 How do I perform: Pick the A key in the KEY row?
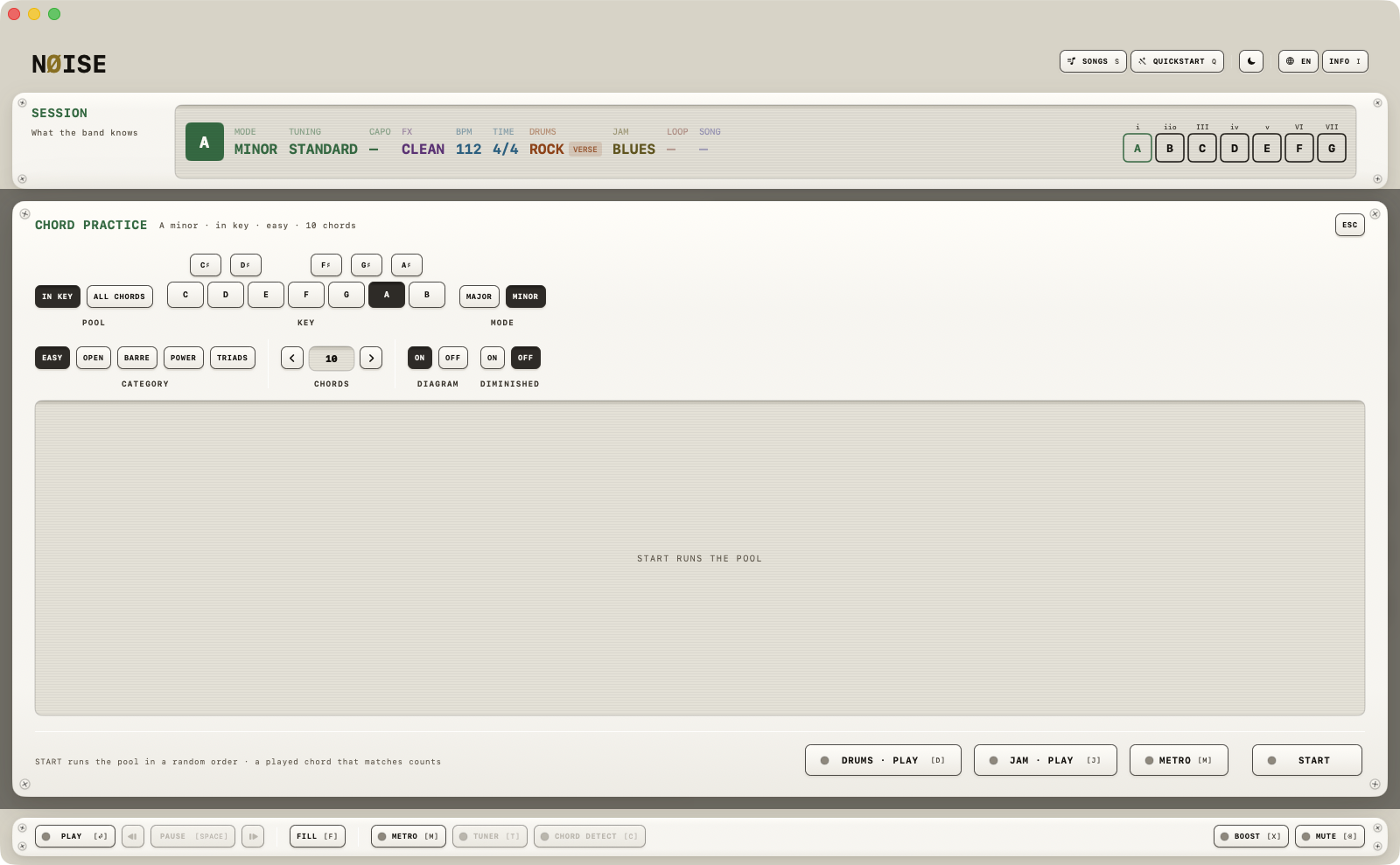387,295
